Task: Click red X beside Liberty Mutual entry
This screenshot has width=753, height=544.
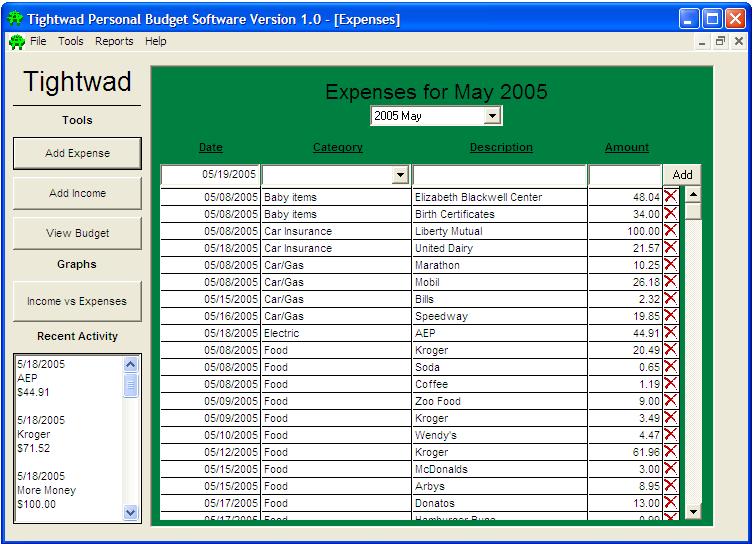Action: [670, 231]
